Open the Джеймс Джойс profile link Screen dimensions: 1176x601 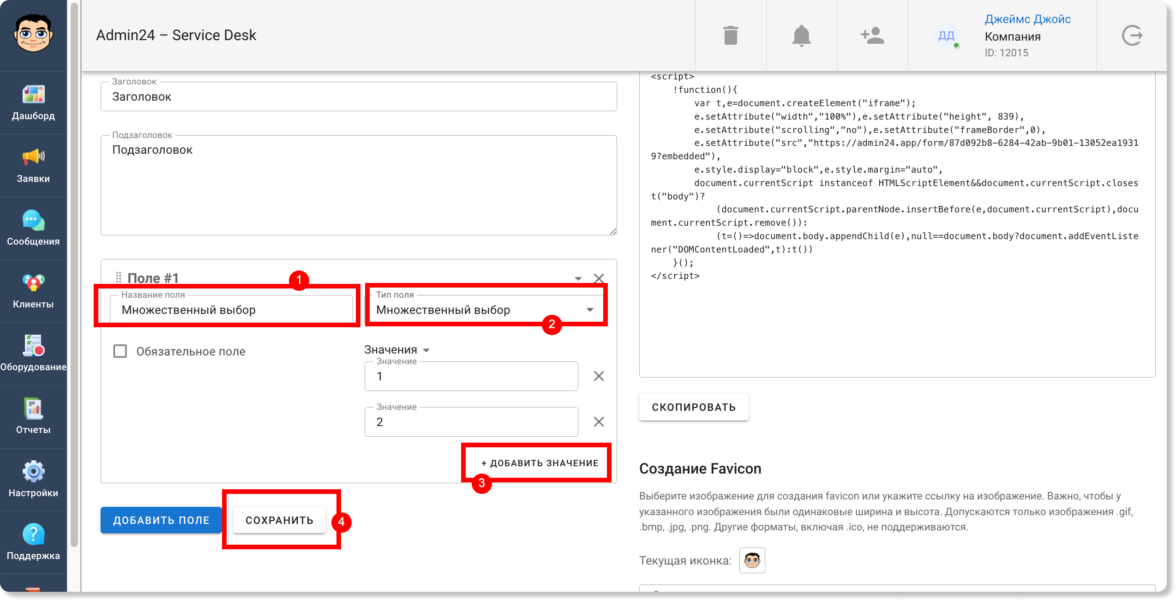point(1028,20)
